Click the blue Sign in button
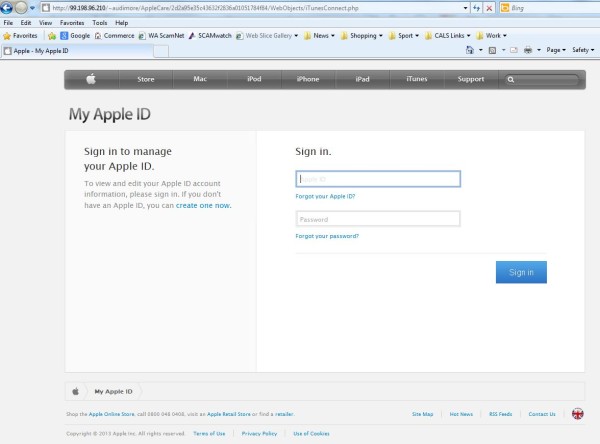Viewport: 600px width, 444px height. (x=521, y=272)
